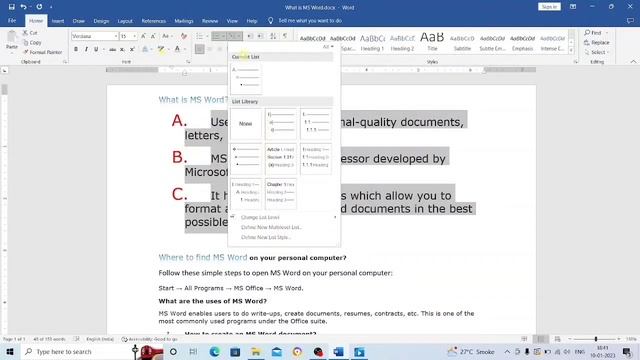
Task: Switch to the Design tab
Action: [101, 21]
